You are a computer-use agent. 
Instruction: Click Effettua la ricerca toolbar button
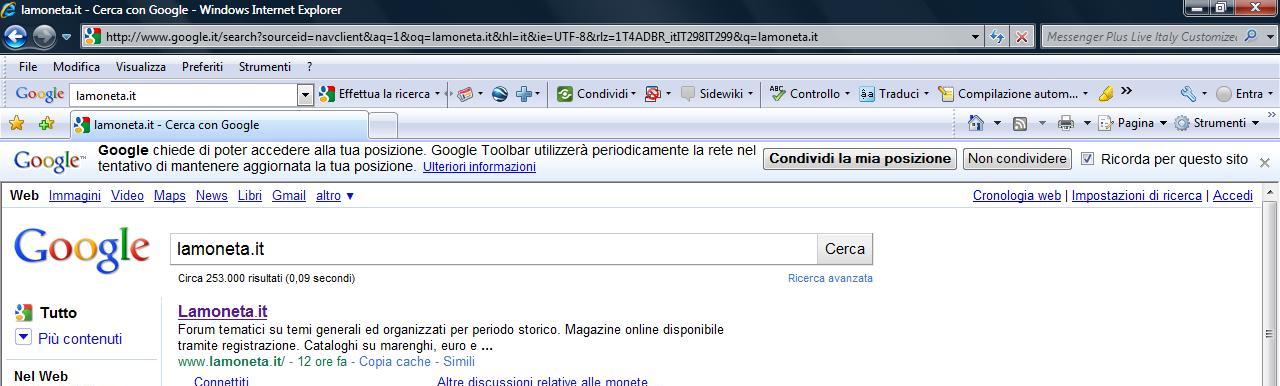click(x=379, y=94)
